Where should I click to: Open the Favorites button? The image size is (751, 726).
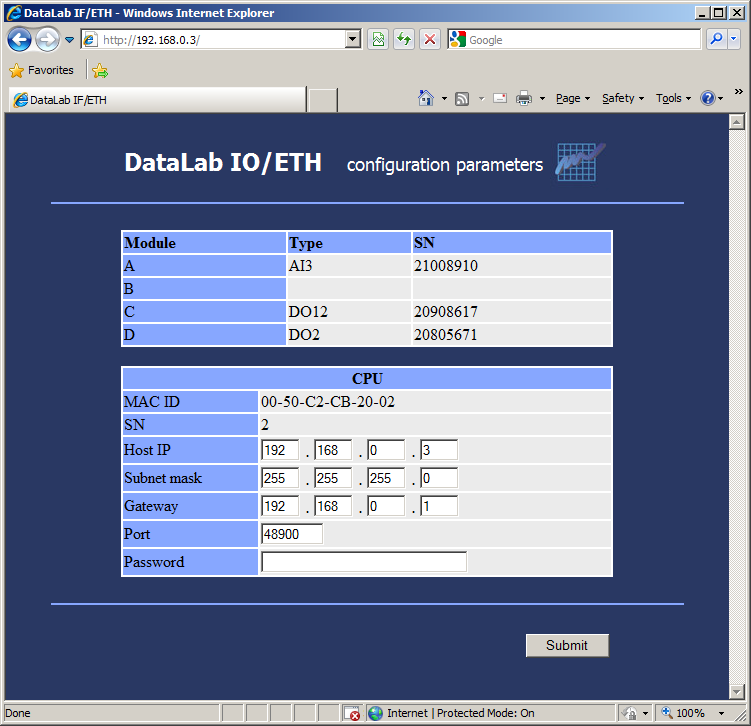click(x=42, y=71)
